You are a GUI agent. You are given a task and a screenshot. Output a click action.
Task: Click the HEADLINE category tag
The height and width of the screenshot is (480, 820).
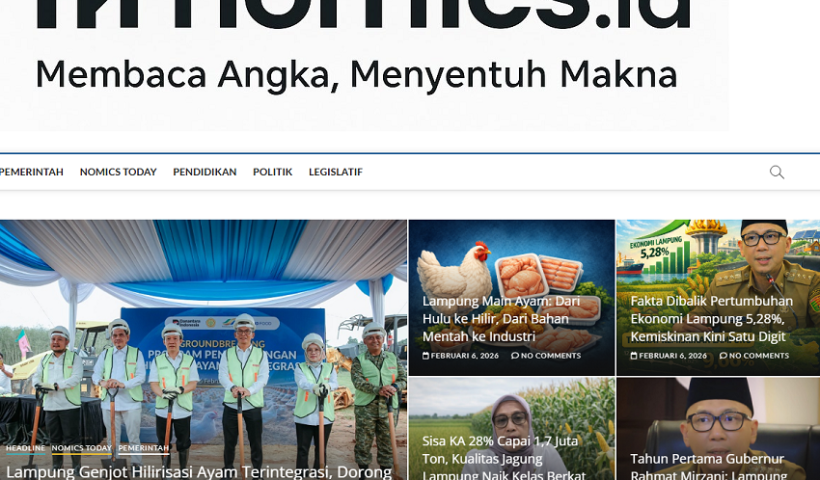click(25, 448)
